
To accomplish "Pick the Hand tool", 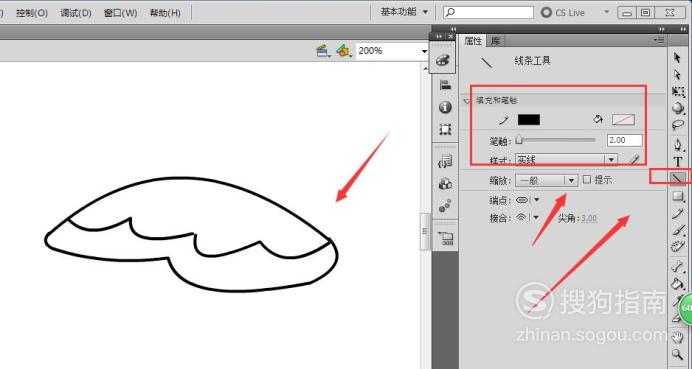I will pyautogui.click(x=677, y=337).
